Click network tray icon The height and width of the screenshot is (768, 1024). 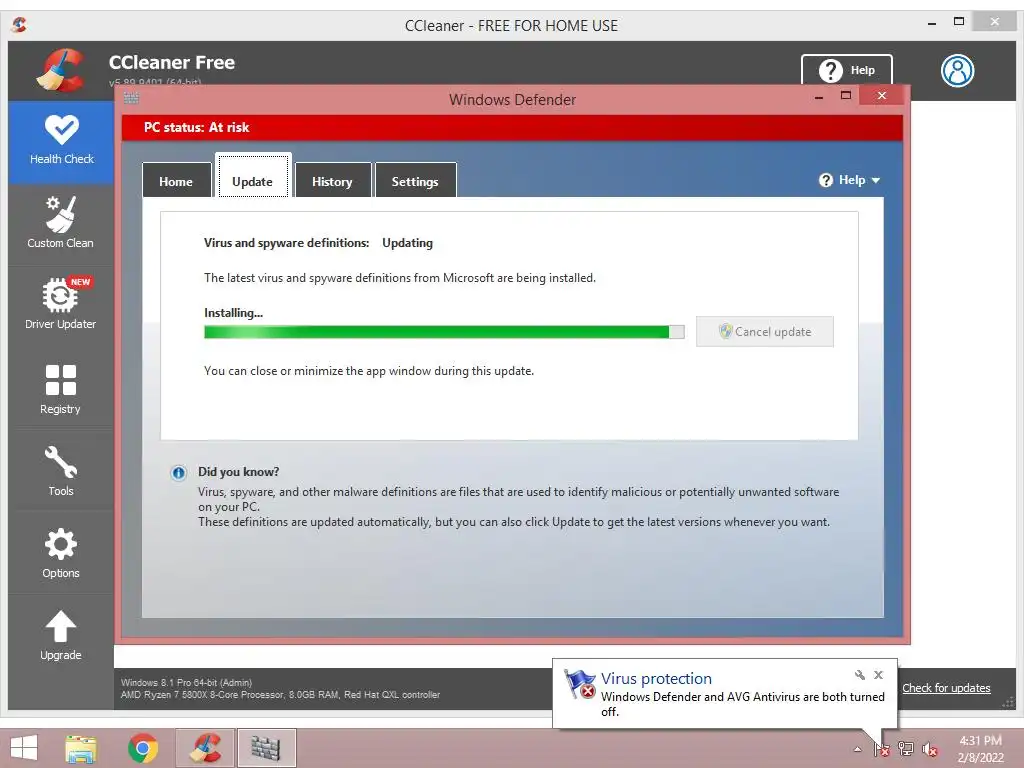[906, 749]
